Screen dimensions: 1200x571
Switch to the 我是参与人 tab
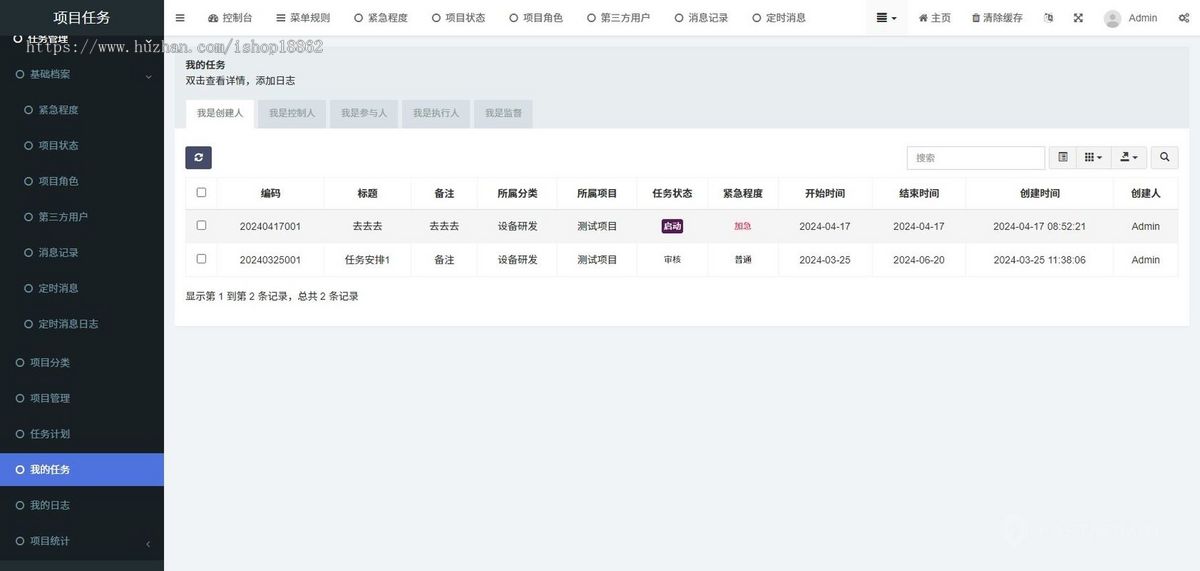pos(364,113)
